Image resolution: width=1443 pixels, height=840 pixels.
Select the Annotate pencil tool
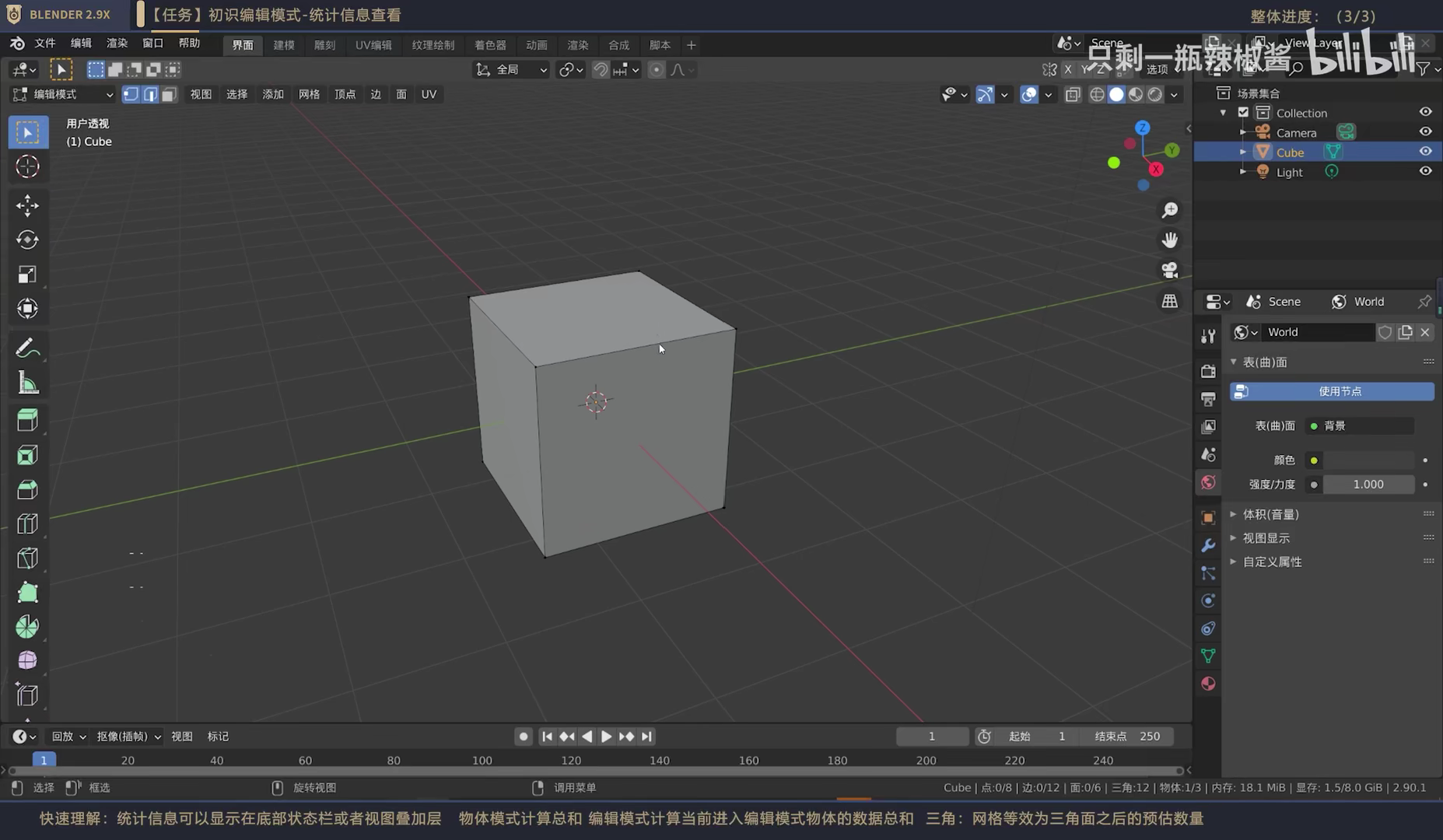tap(28, 348)
